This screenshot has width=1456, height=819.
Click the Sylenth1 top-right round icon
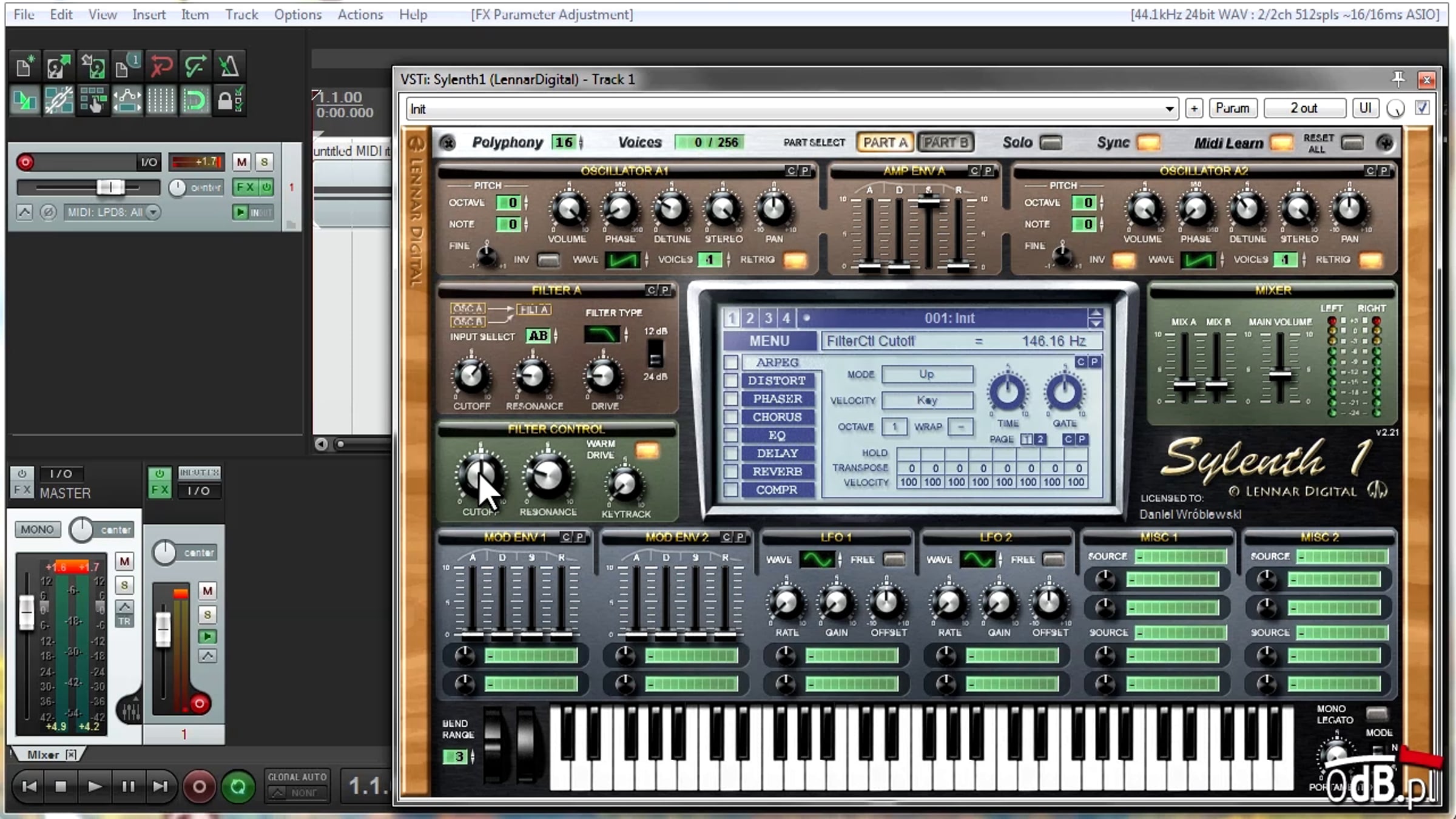(1384, 143)
